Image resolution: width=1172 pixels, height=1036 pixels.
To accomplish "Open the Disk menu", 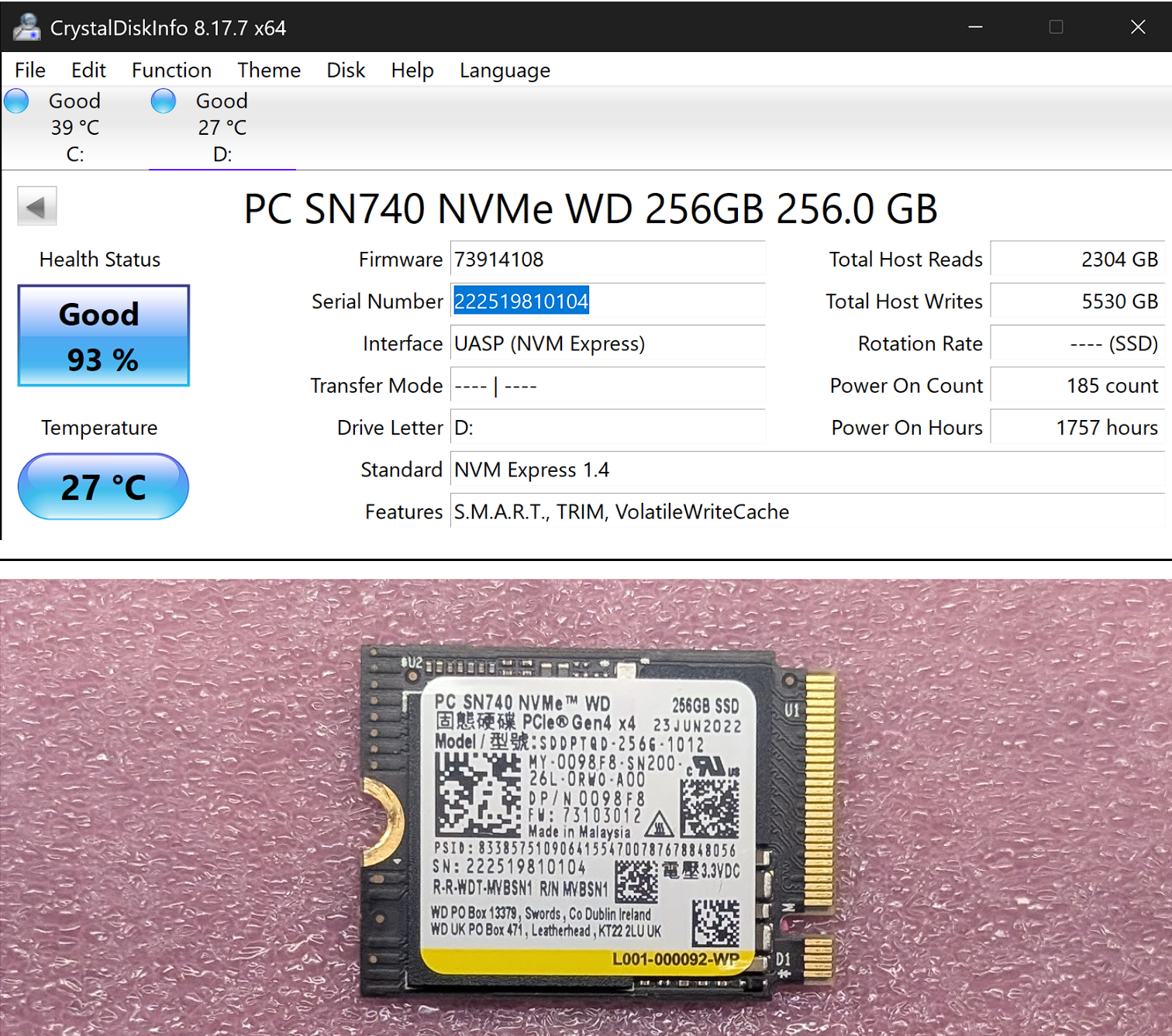I will (x=346, y=71).
